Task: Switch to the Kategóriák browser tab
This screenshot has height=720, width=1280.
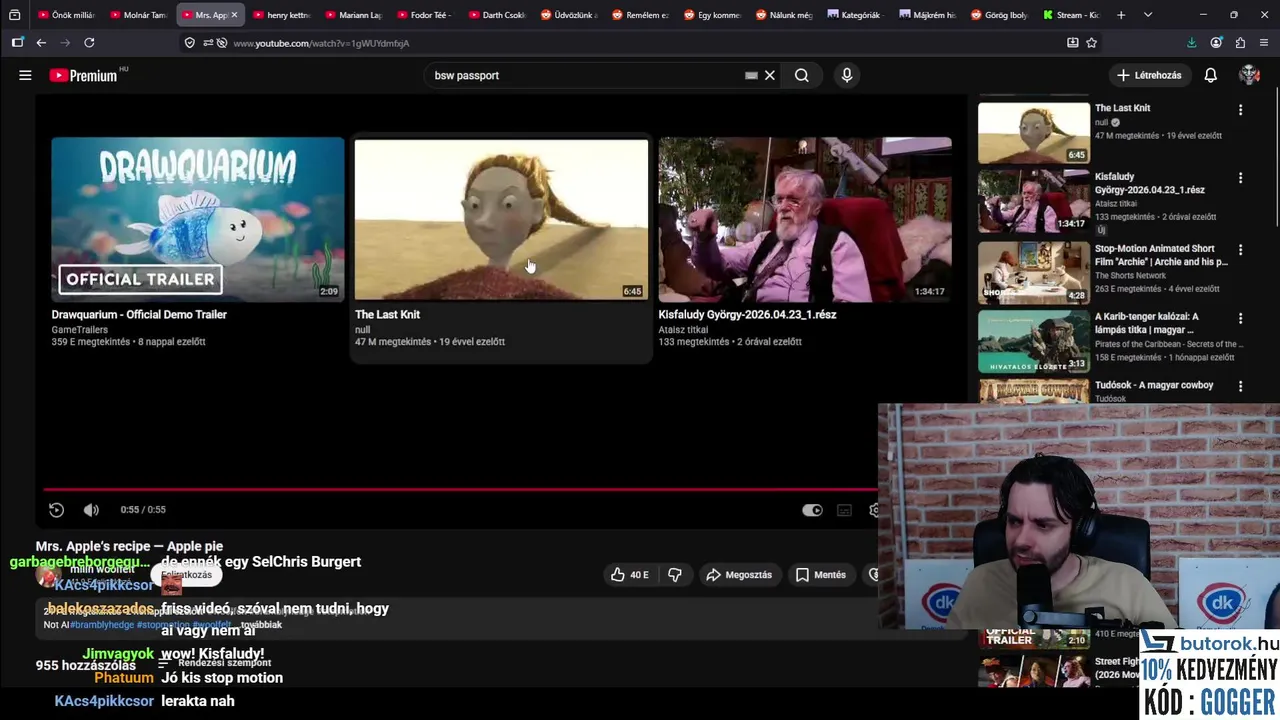Action: coord(855,15)
